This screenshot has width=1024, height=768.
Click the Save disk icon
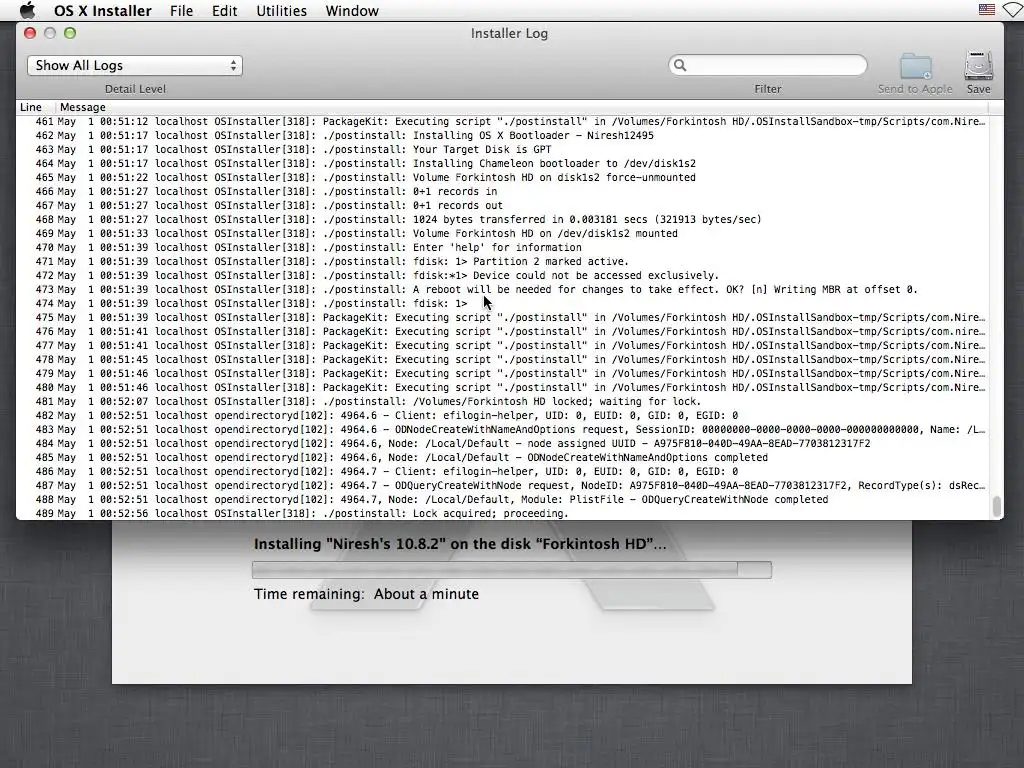(x=978, y=65)
